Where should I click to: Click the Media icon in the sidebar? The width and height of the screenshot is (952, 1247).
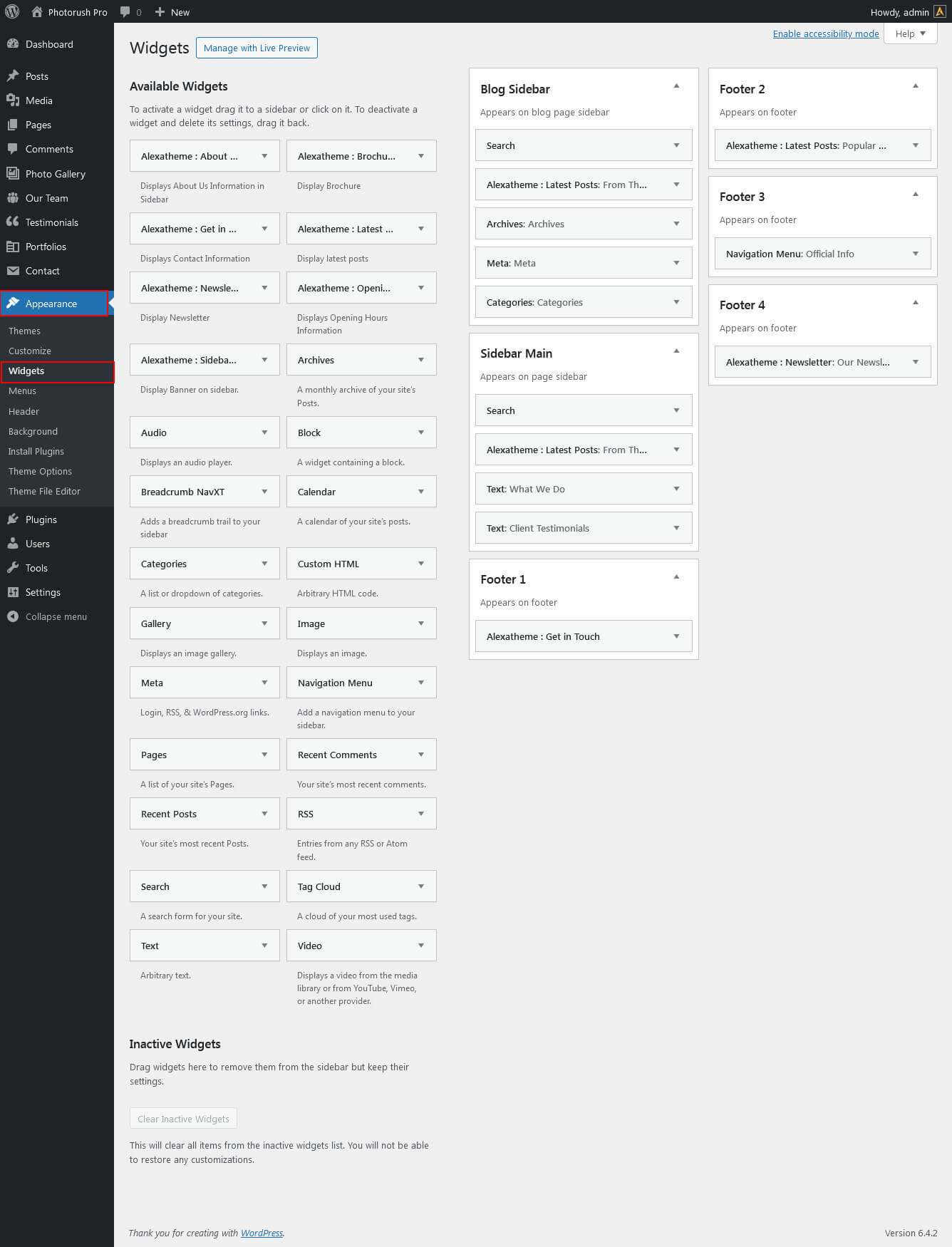click(x=13, y=100)
